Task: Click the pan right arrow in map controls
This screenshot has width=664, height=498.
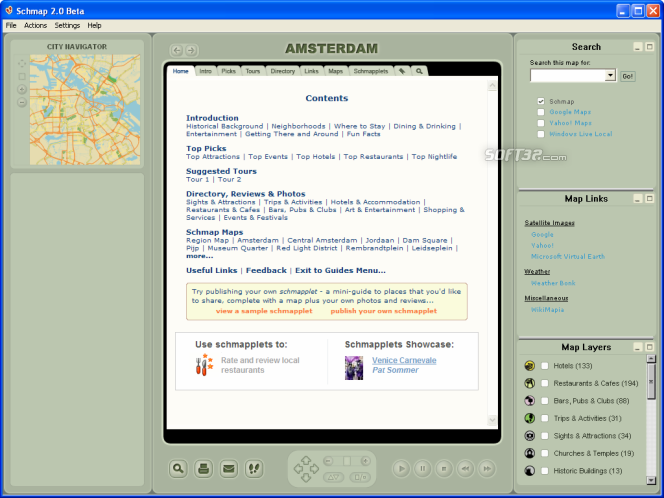Action: pos(314,469)
